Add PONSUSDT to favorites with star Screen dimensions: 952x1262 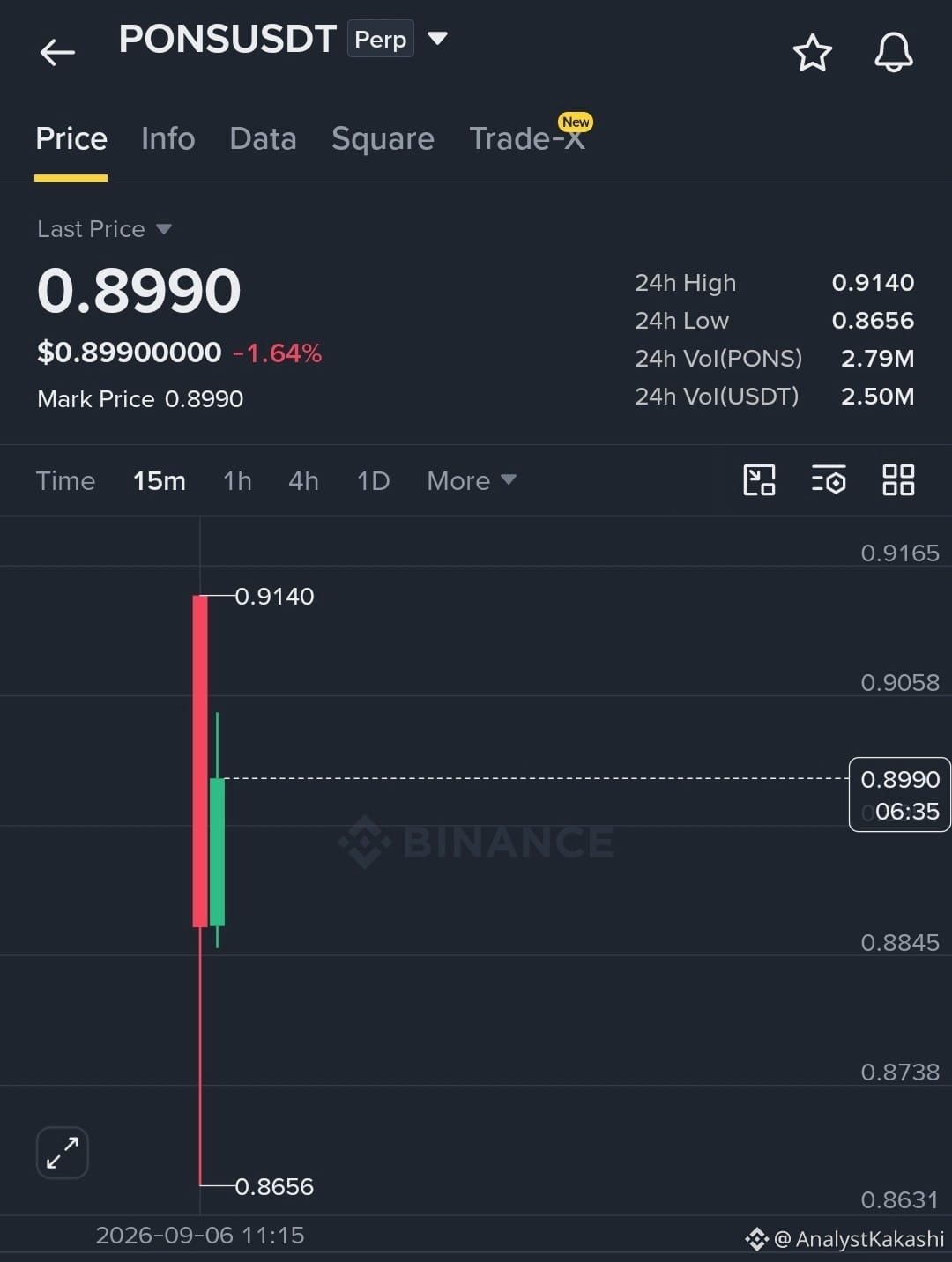point(812,53)
